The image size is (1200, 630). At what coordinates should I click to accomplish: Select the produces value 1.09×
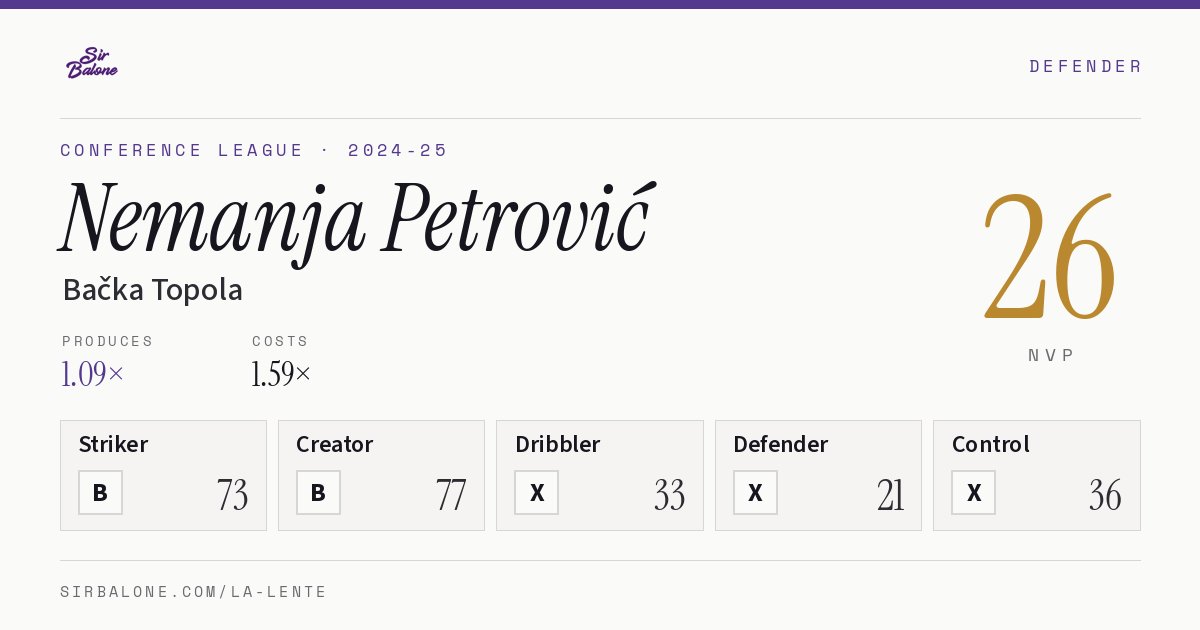93,374
